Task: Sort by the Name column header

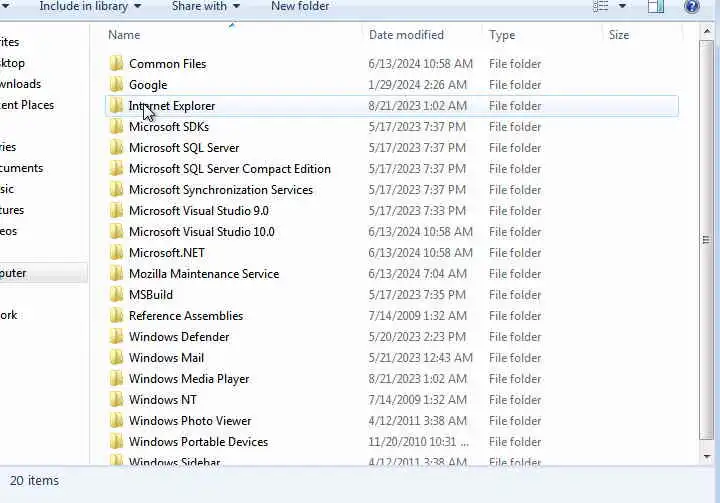Action: pyautogui.click(x=124, y=35)
